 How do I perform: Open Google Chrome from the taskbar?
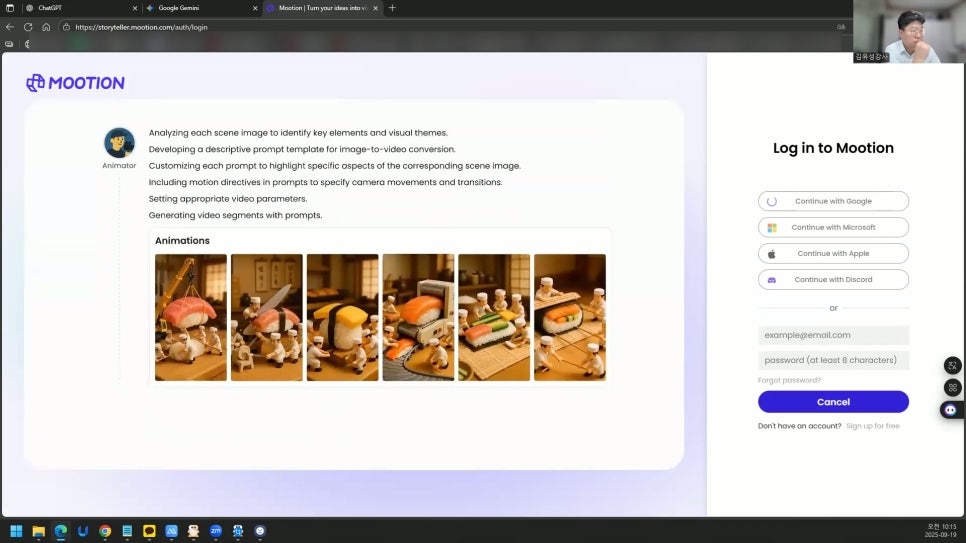tap(105, 531)
